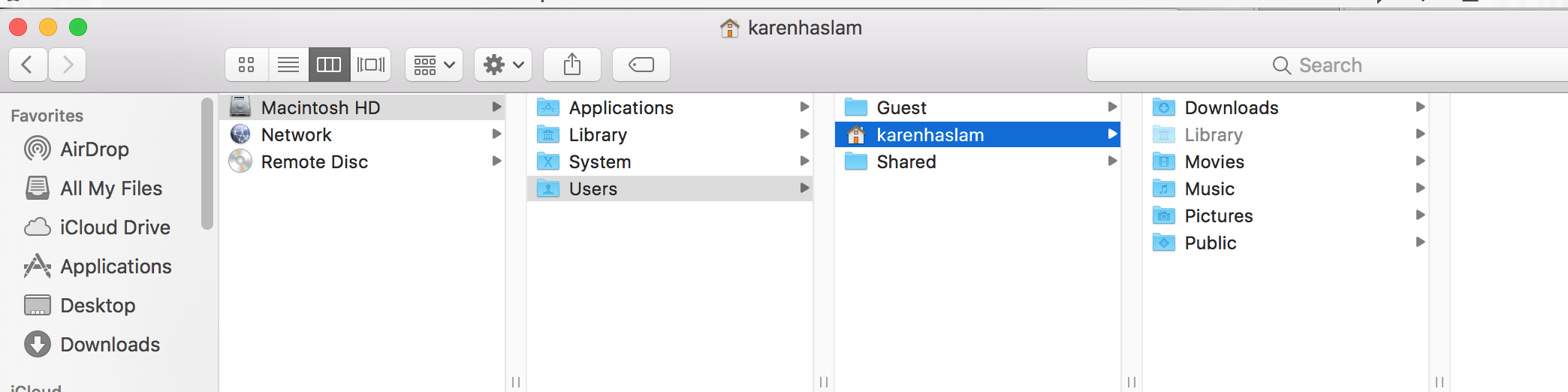This screenshot has width=1568, height=392.
Task: Expand arrow next to Music
Action: click(1420, 188)
